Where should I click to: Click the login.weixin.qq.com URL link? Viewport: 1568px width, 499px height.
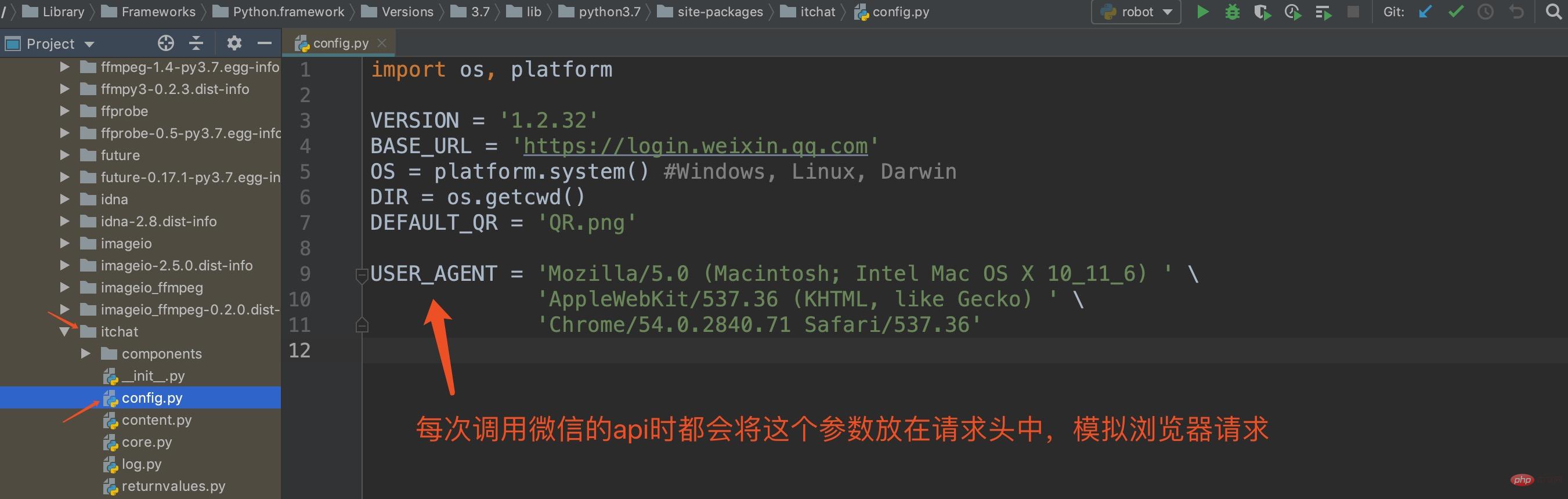[695, 146]
